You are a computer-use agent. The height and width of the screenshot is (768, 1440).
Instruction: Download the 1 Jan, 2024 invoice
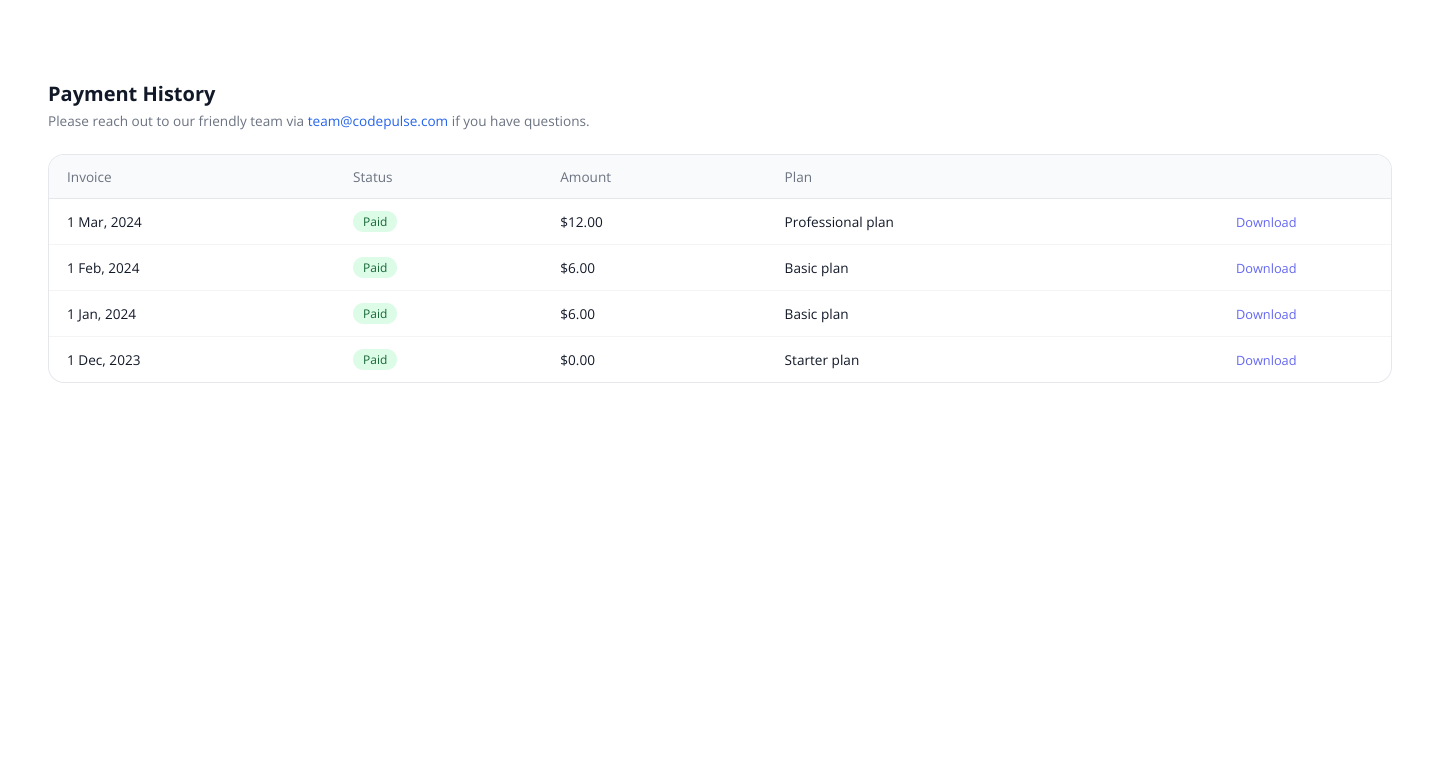(x=1266, y=314)
